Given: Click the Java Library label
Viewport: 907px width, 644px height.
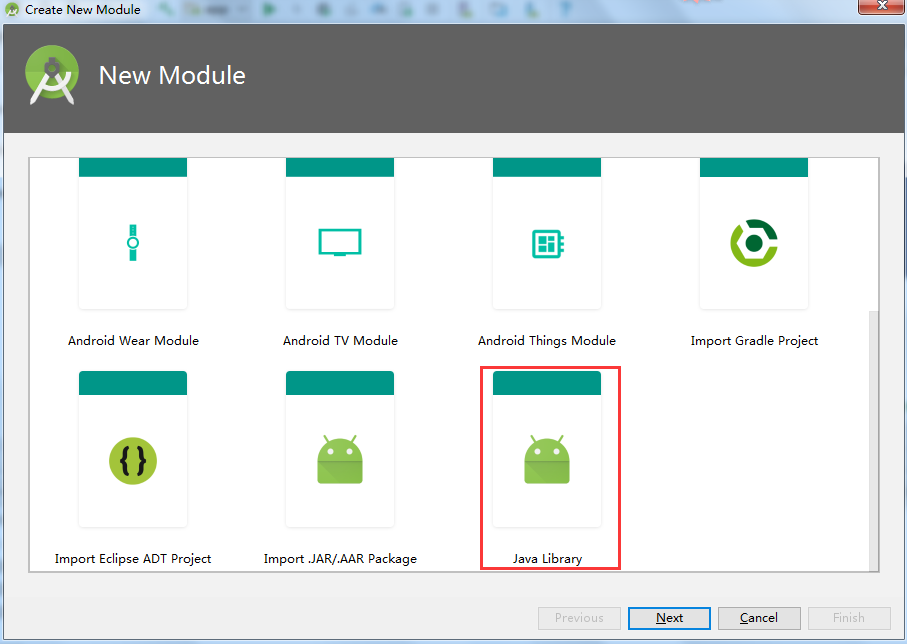Looking at the screenshot, I should [x=547, y=559].
